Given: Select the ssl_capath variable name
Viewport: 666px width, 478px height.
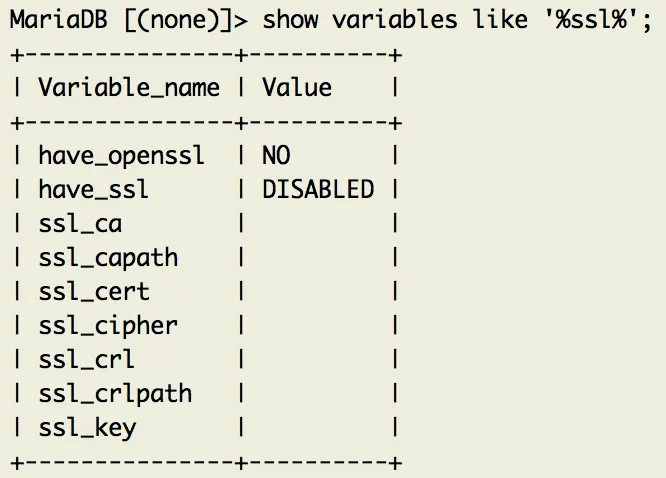Looking at the screenshot, I should 108,258.
